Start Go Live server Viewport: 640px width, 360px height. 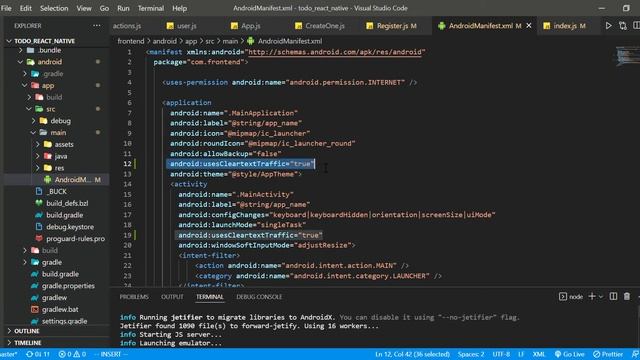(569, 354)
